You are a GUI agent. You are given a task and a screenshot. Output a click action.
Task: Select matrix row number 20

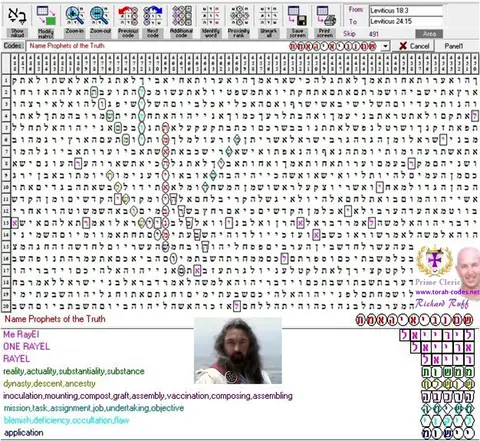(x=6, y=306)
